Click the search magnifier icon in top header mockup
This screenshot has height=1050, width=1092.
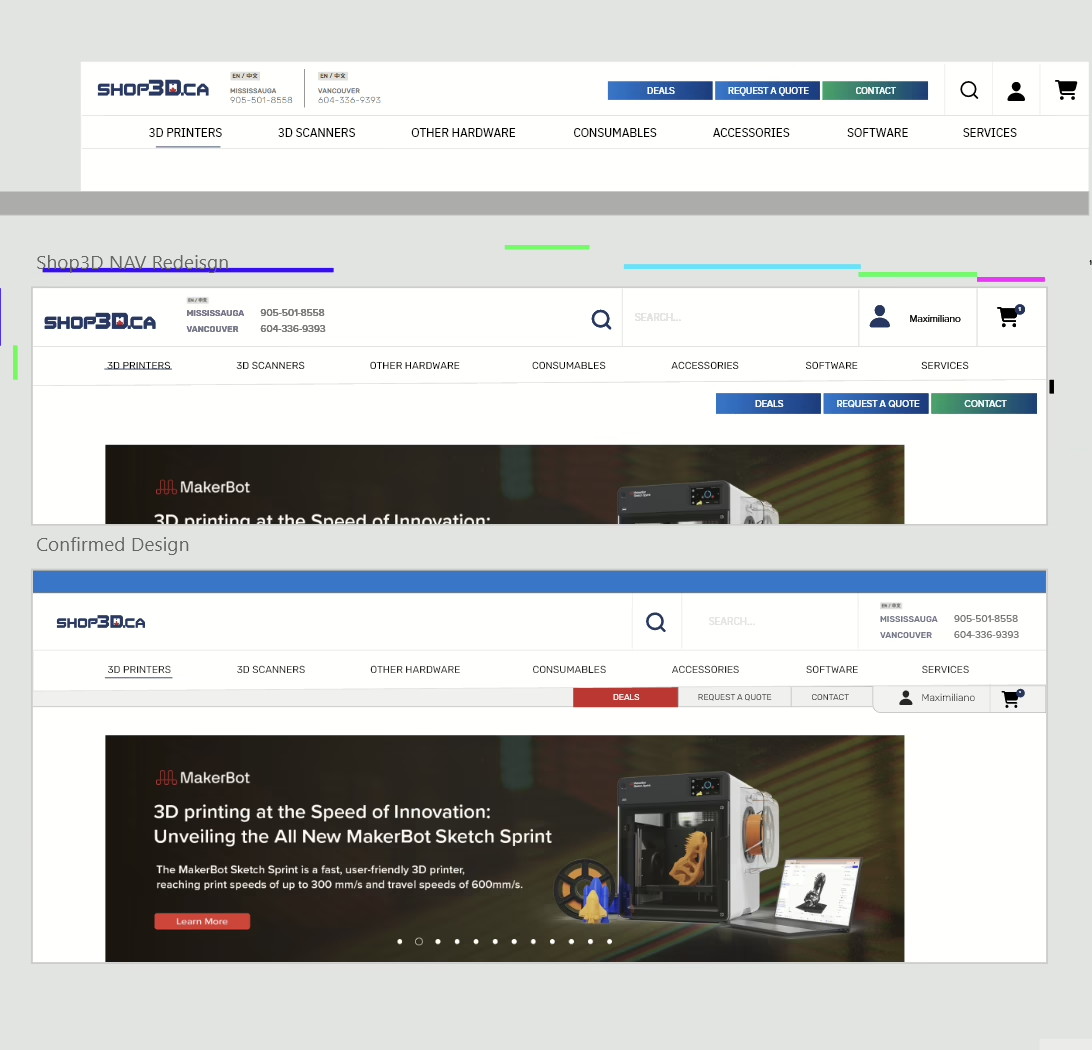(x=969, y=90)
